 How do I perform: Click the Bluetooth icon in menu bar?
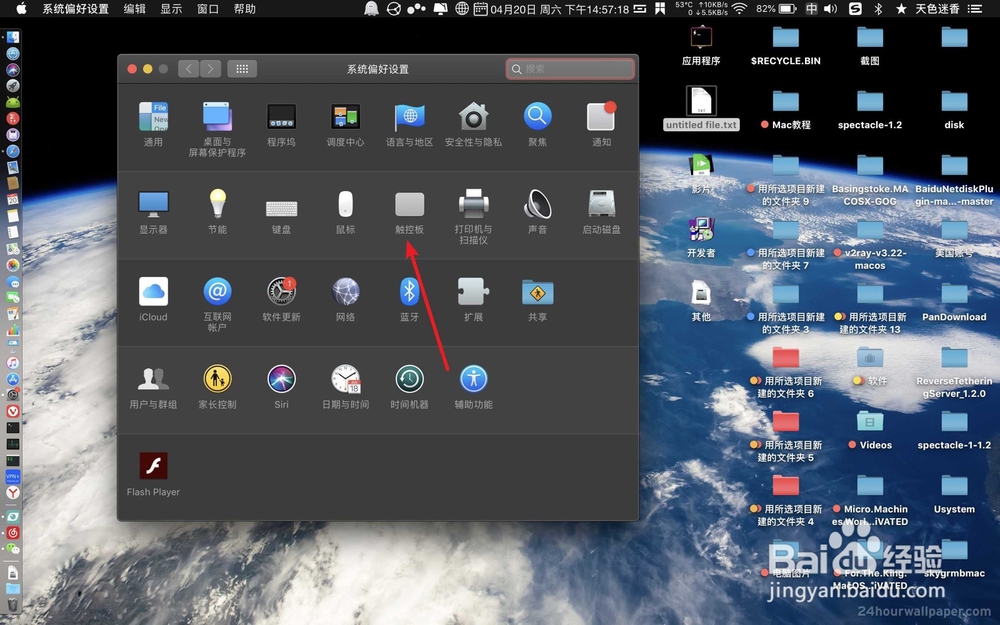click(x=878, y=9)
